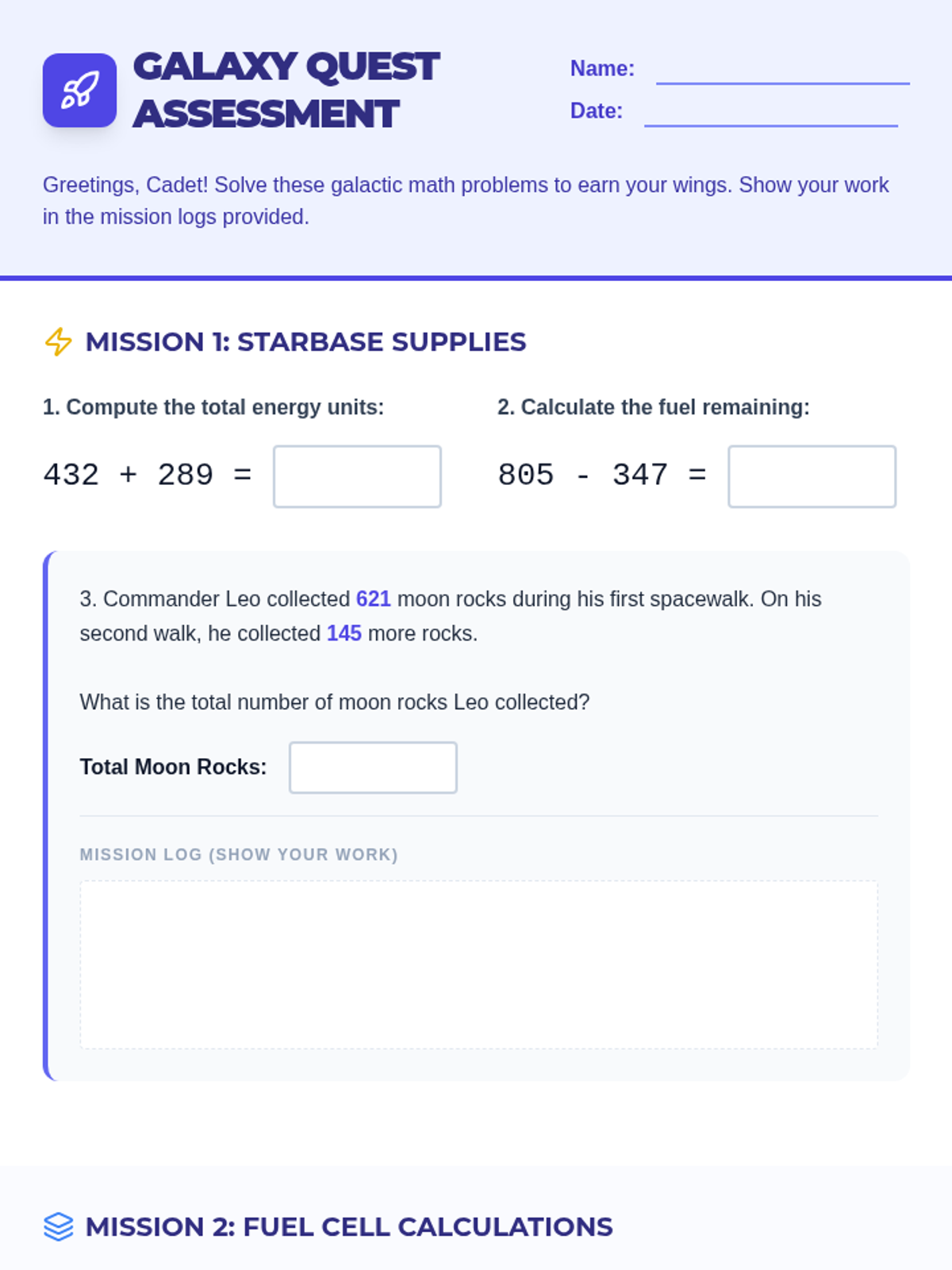Click the 'Calculate the fuel remaining' prompt
952x1270 pixels.
pyautogui.click(x=654, y=407)
